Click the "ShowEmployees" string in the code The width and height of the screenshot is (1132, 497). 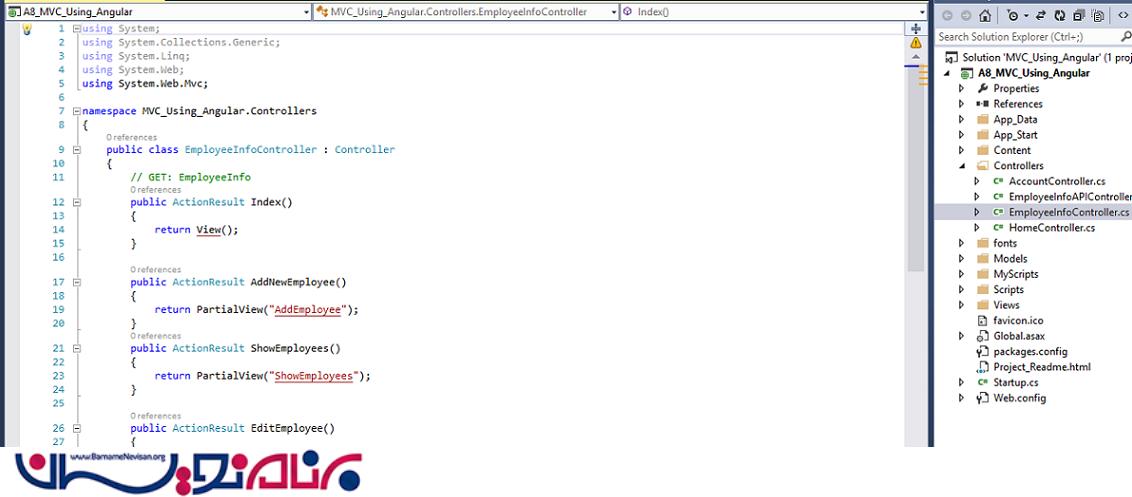314,376
